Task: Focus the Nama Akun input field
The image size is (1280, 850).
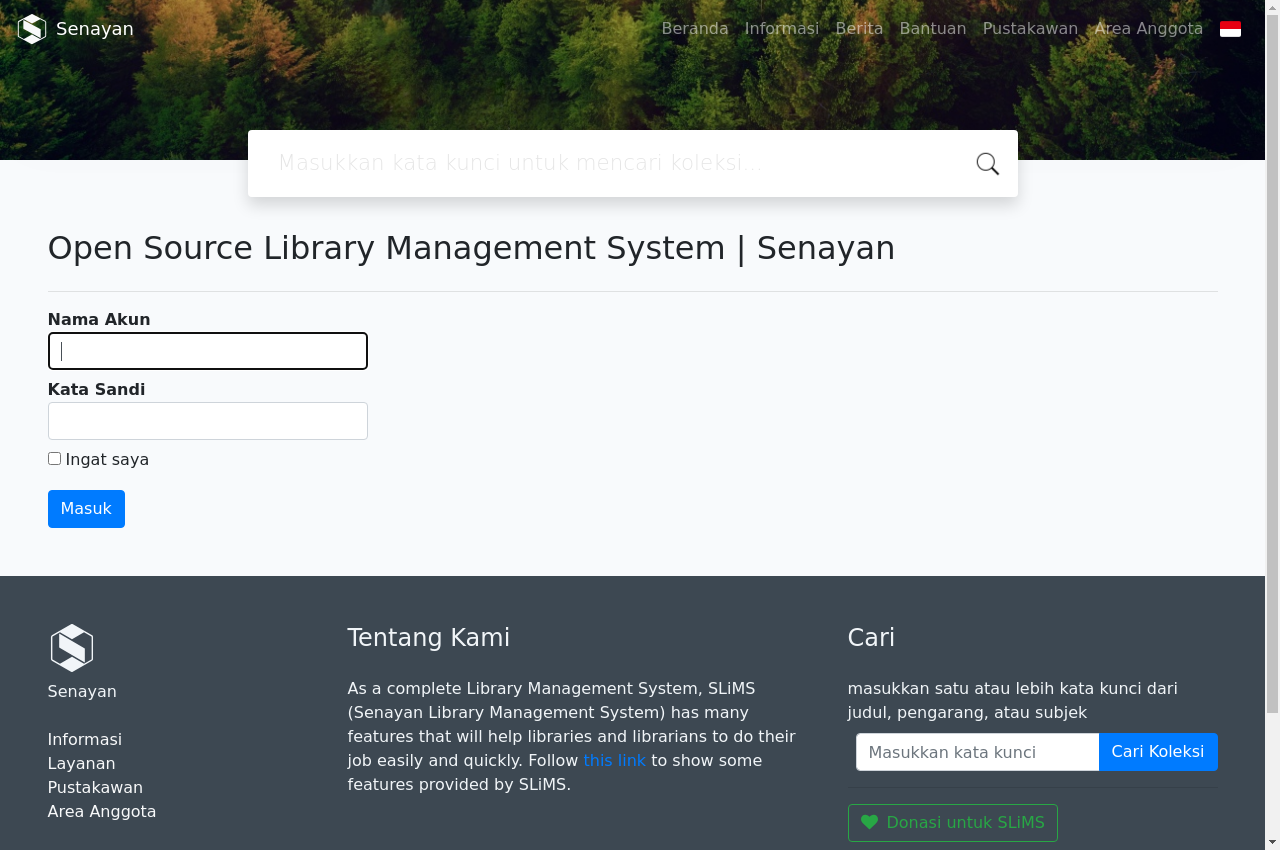Action: [x=208, y=351]
